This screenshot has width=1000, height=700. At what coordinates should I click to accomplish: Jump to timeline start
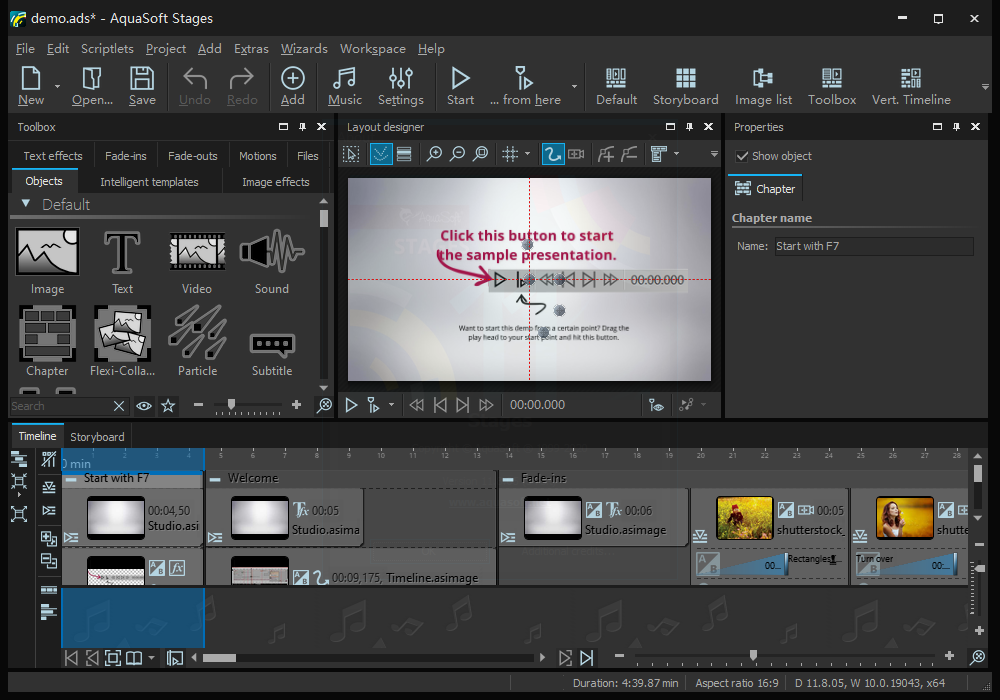pyautogui.click(x=71, y=658)
